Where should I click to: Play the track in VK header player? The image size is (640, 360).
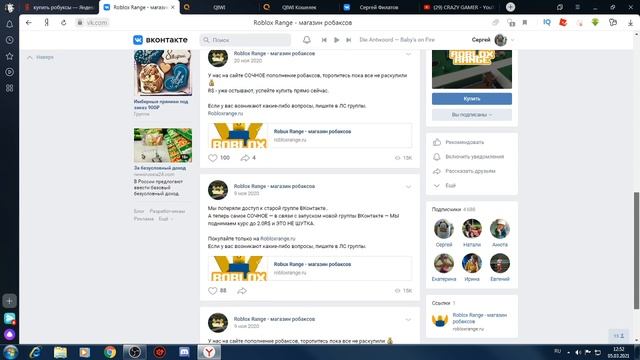336,40
